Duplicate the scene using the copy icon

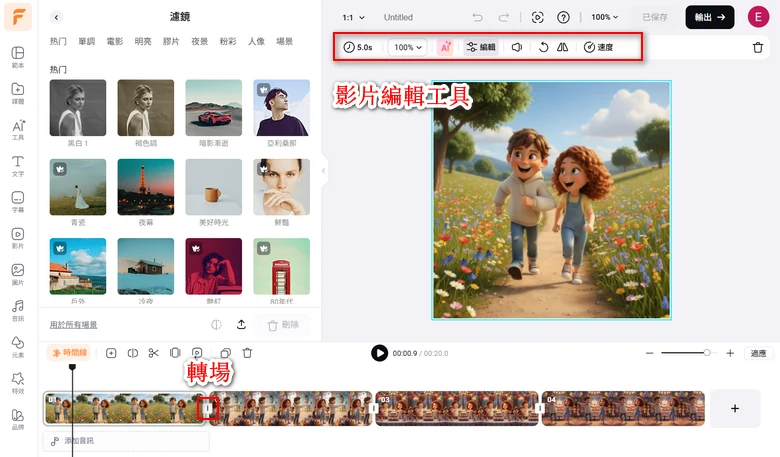(x=226, y=353)
